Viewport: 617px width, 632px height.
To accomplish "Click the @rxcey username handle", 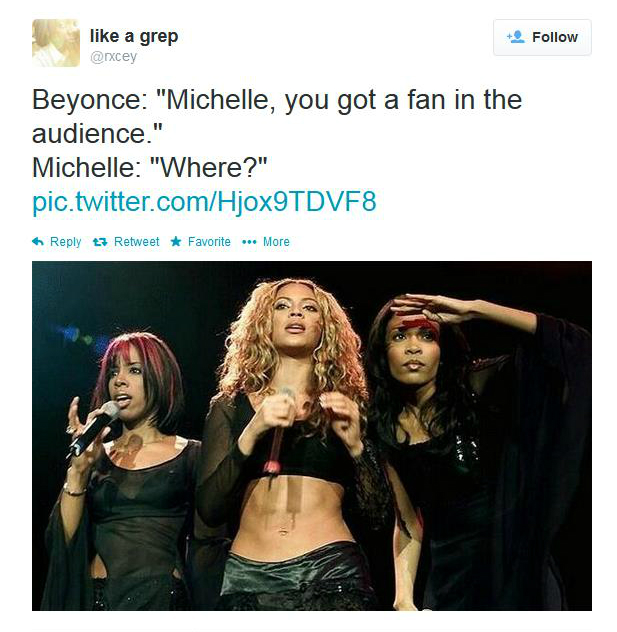I will [114, 57].
